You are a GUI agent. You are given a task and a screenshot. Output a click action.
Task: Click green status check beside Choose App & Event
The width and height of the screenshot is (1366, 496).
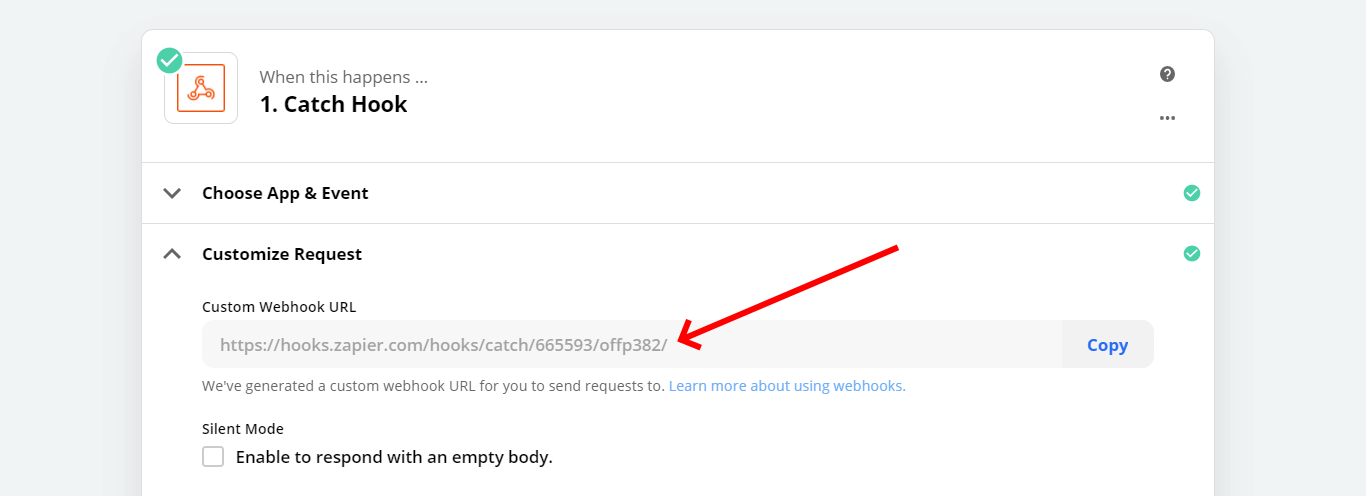[x=1191, y=193]
